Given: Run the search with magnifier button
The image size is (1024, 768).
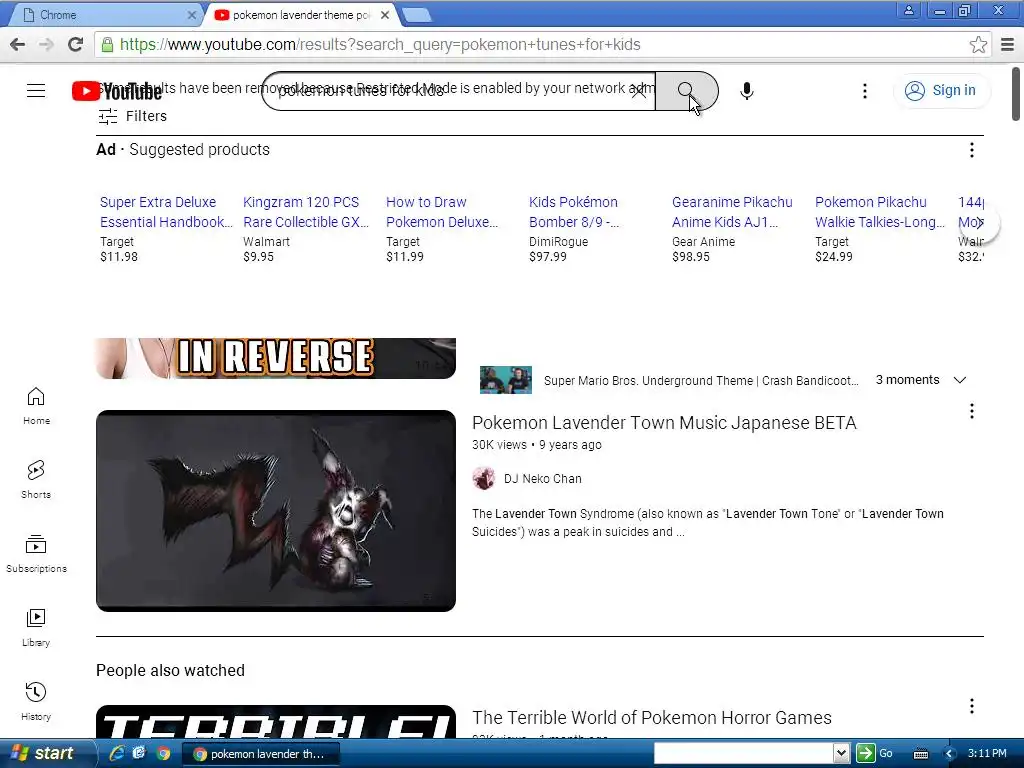Looking at the screenshot, I should pos(686,91).
